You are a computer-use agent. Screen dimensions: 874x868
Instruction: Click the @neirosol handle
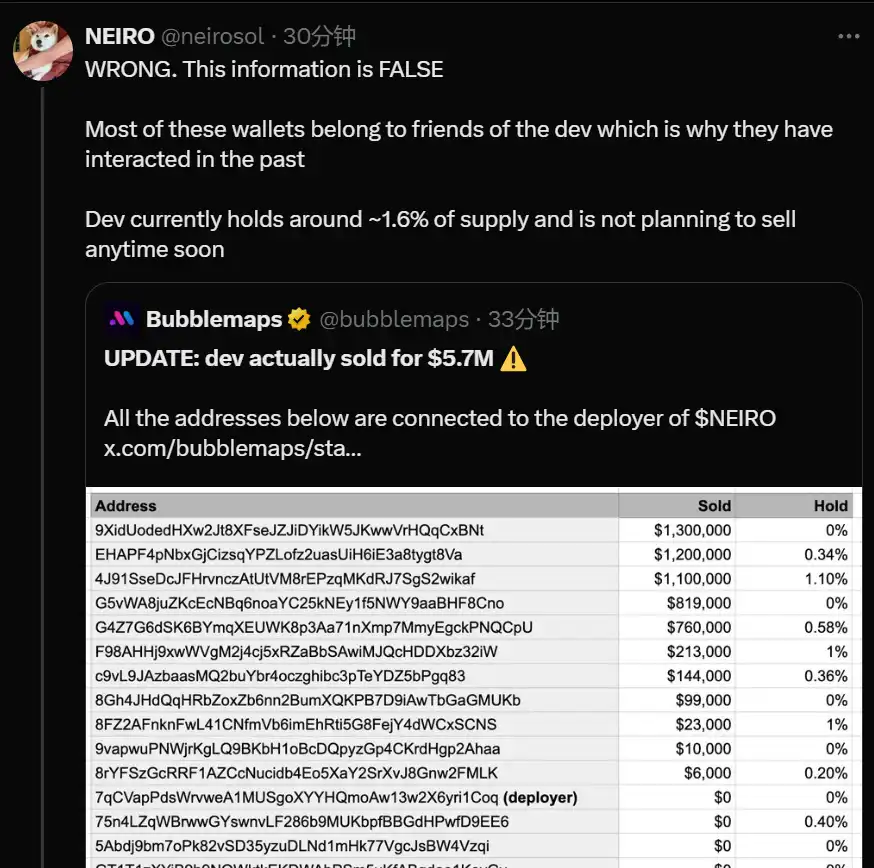tap(211, 37)
